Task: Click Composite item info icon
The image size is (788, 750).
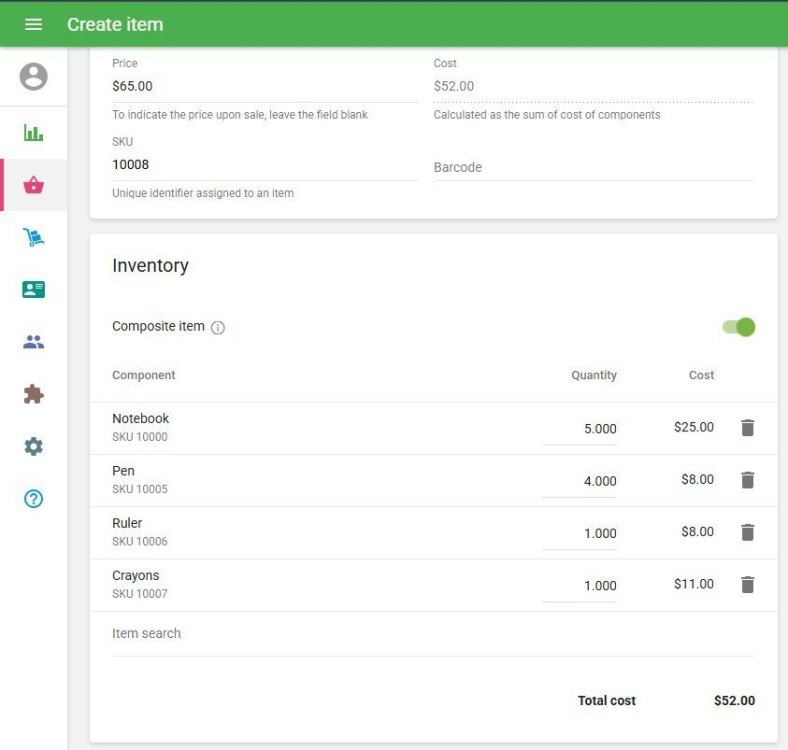Action: click(218, 328)
